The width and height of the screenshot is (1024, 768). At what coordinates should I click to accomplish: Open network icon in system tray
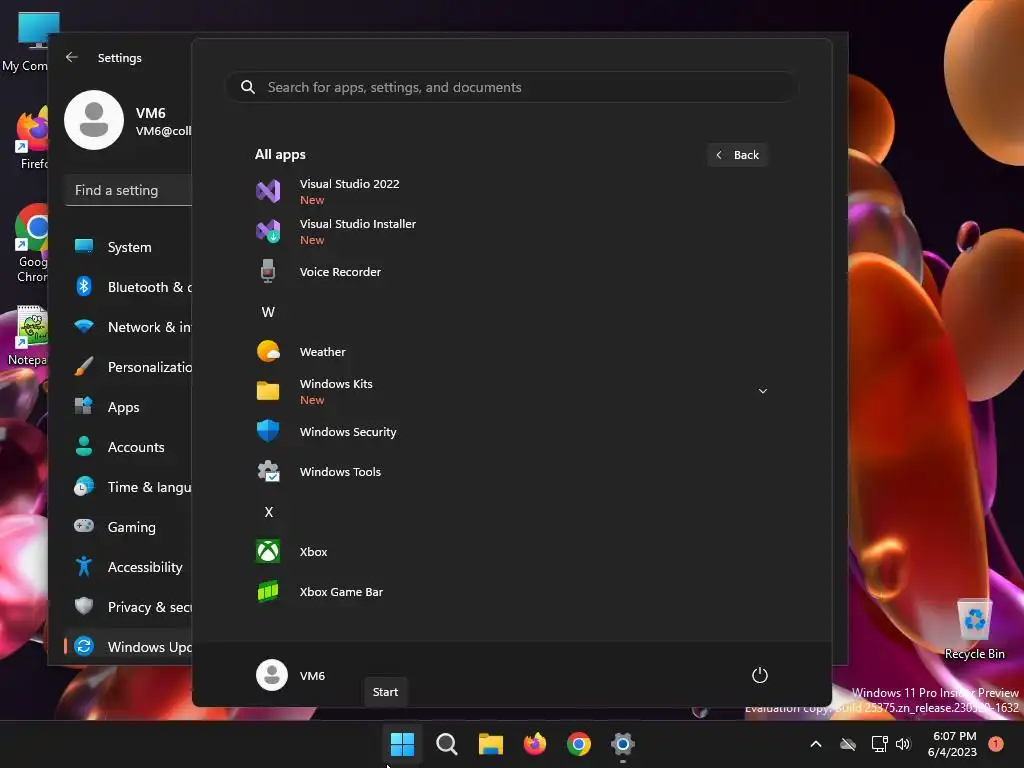click(x=880, y=744)
